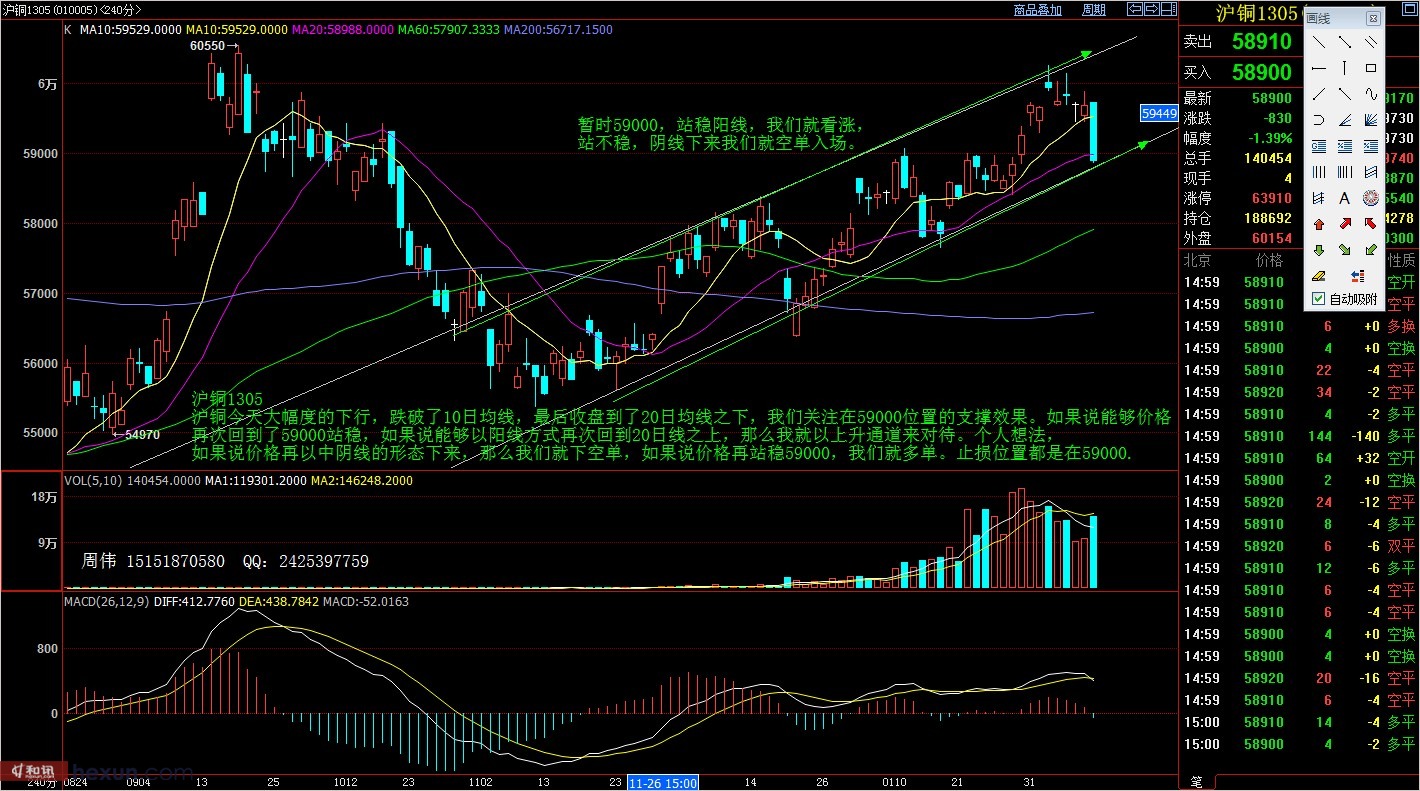Choose the green down arrow marker
This screenshot has height=791, width=1420.
point(1319,250)
